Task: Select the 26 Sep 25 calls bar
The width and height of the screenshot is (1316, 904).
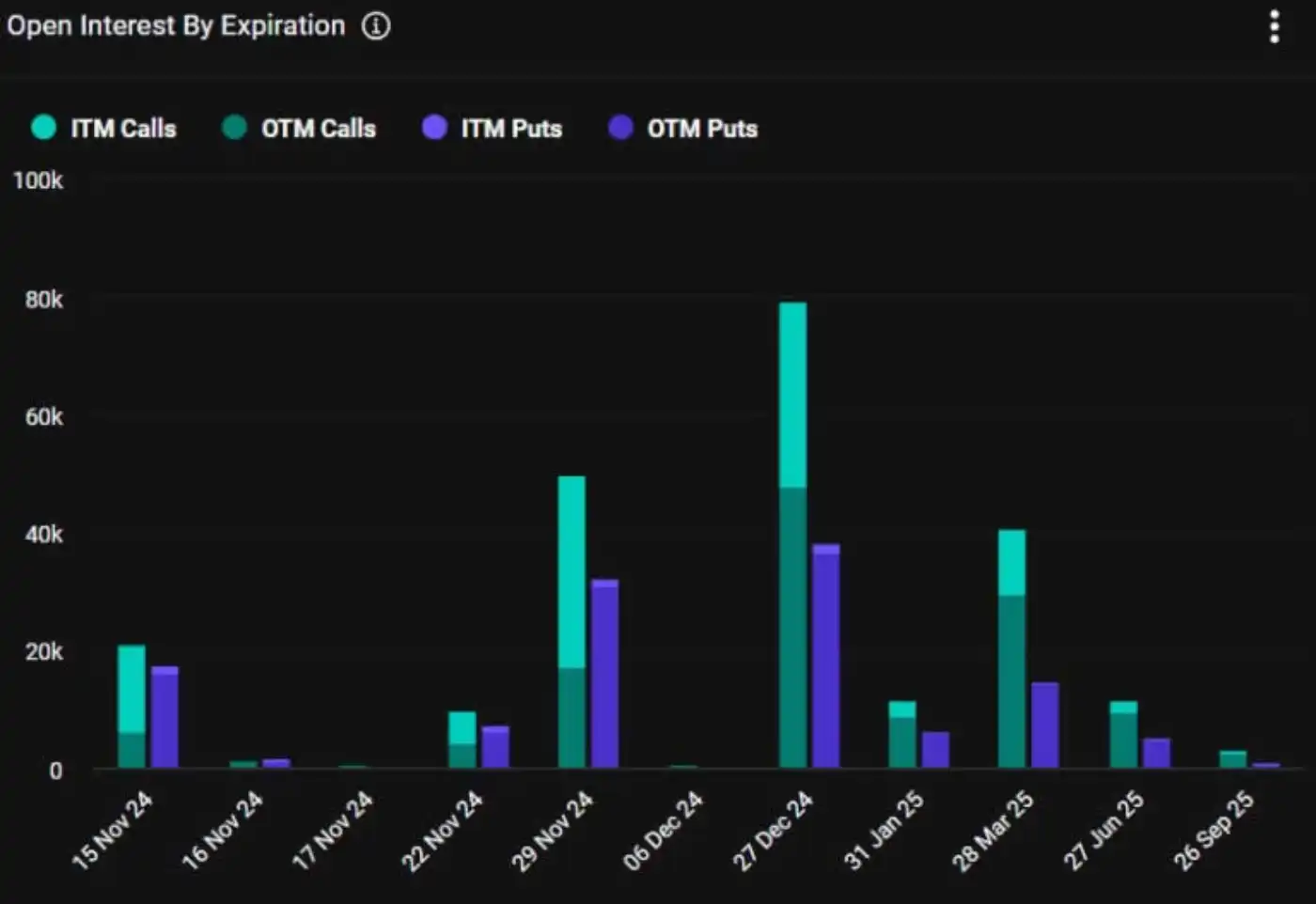Action: point(1233,759)
